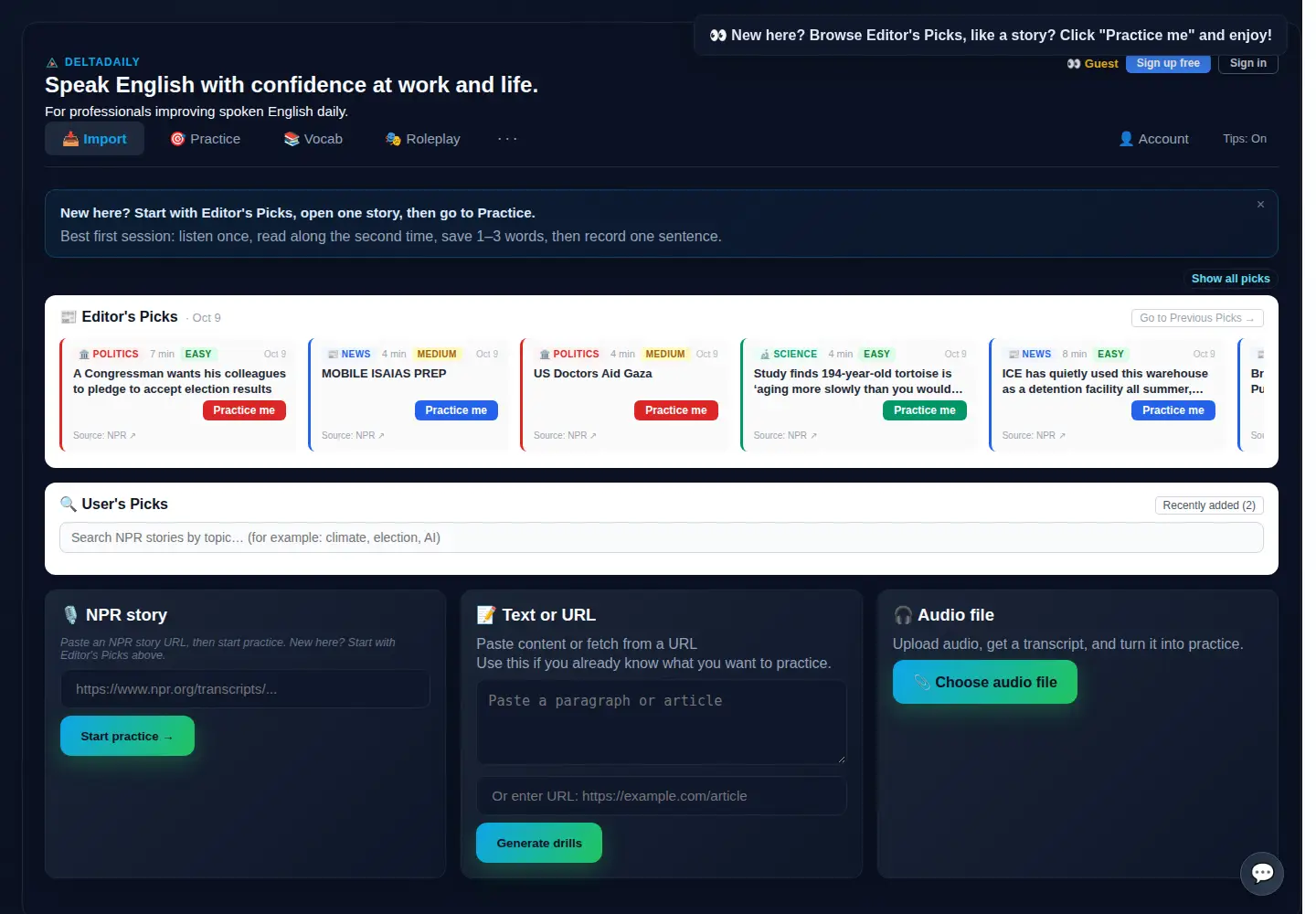
Task: Practice the 194-year-old tortoise story
Action: point(925,410)
